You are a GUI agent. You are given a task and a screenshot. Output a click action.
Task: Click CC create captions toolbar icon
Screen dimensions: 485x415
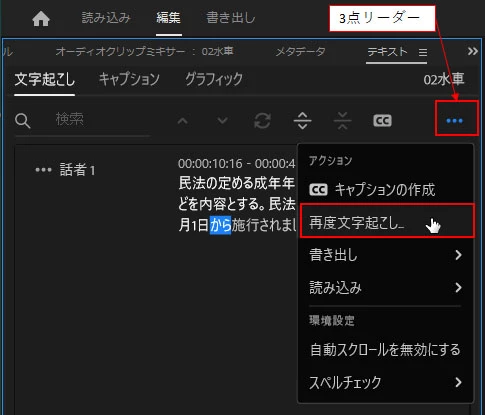(x=382, y=121)
